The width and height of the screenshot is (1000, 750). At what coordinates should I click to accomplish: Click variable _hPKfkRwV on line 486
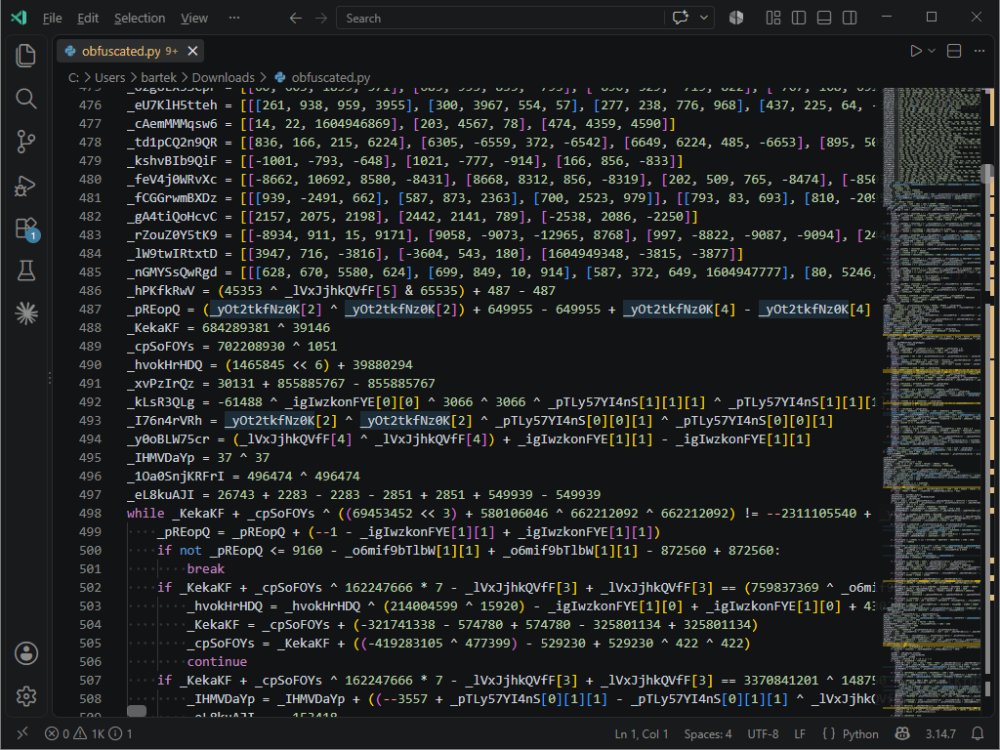[161, 291]
